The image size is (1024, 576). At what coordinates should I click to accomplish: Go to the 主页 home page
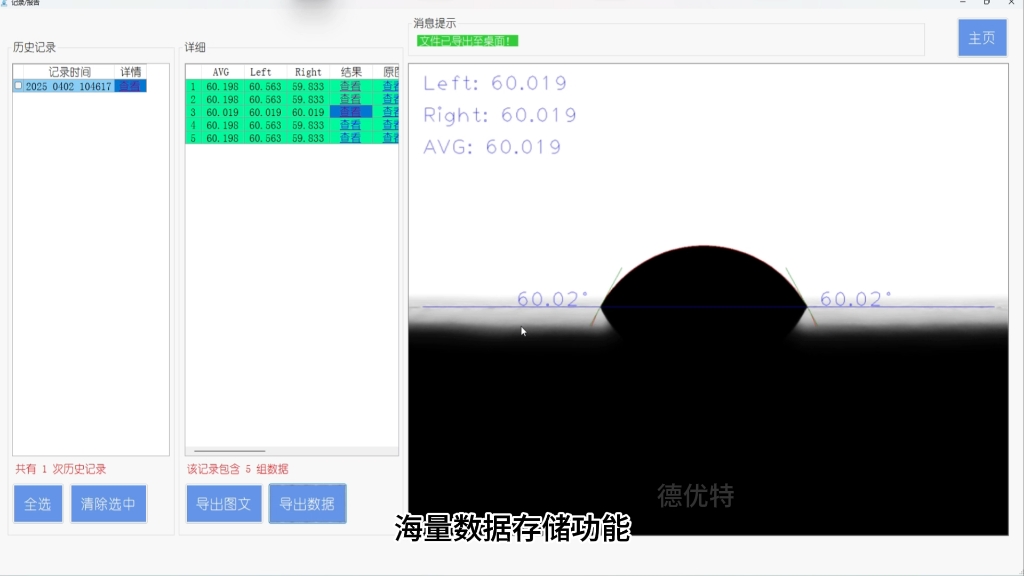(x=982, y=38)
